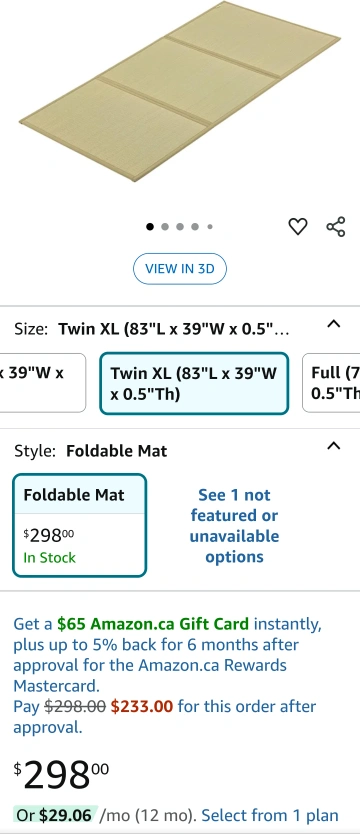Image resolution: width=360 pixels, height=834 pixels.
Task: Select the first image carousel dot
Action: (x=150, y=227)
